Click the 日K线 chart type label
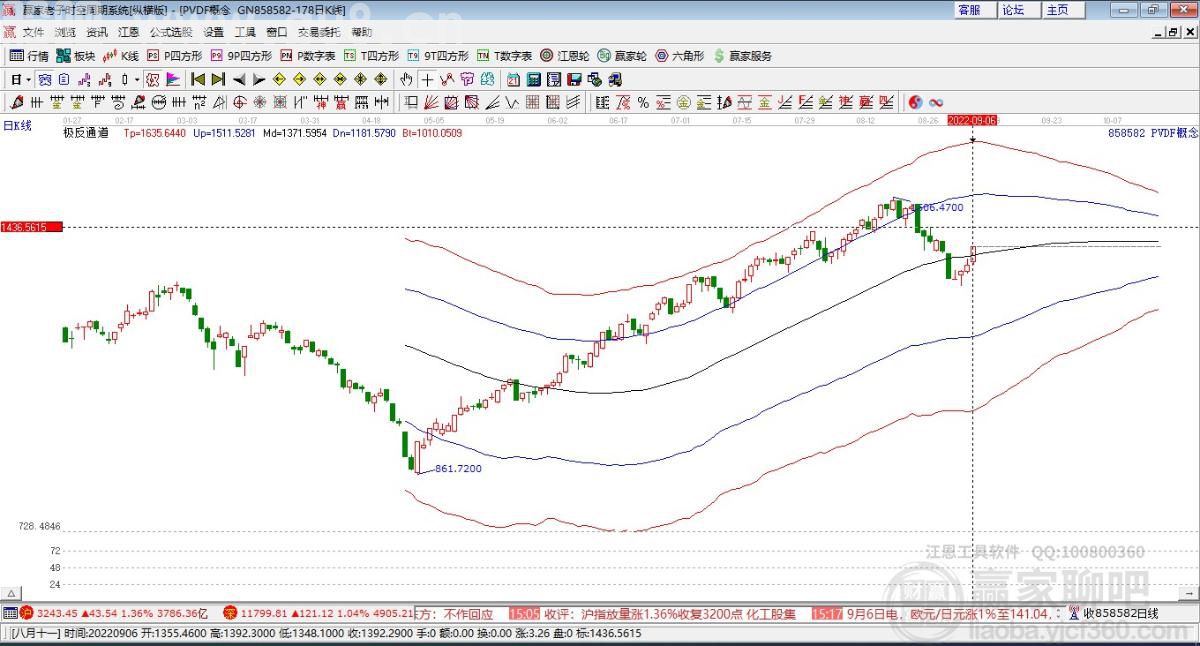Screen dimensions: 1200x646 click(x=17, y=126)
